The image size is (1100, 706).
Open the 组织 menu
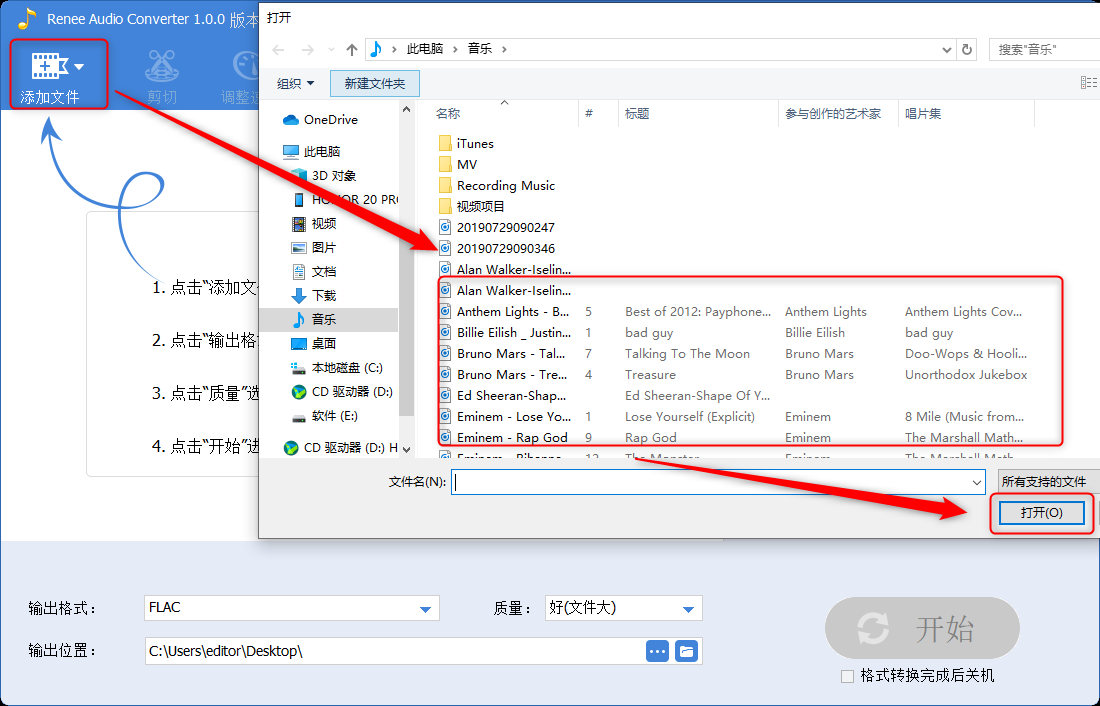tap(295, 84)
